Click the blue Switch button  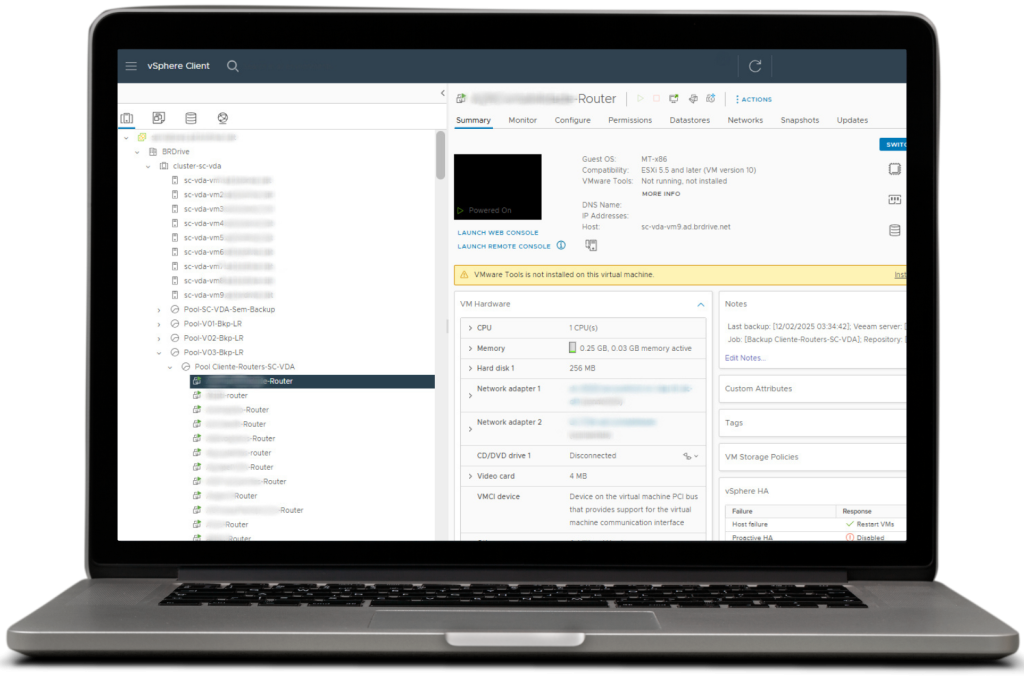tap(893, 144)
